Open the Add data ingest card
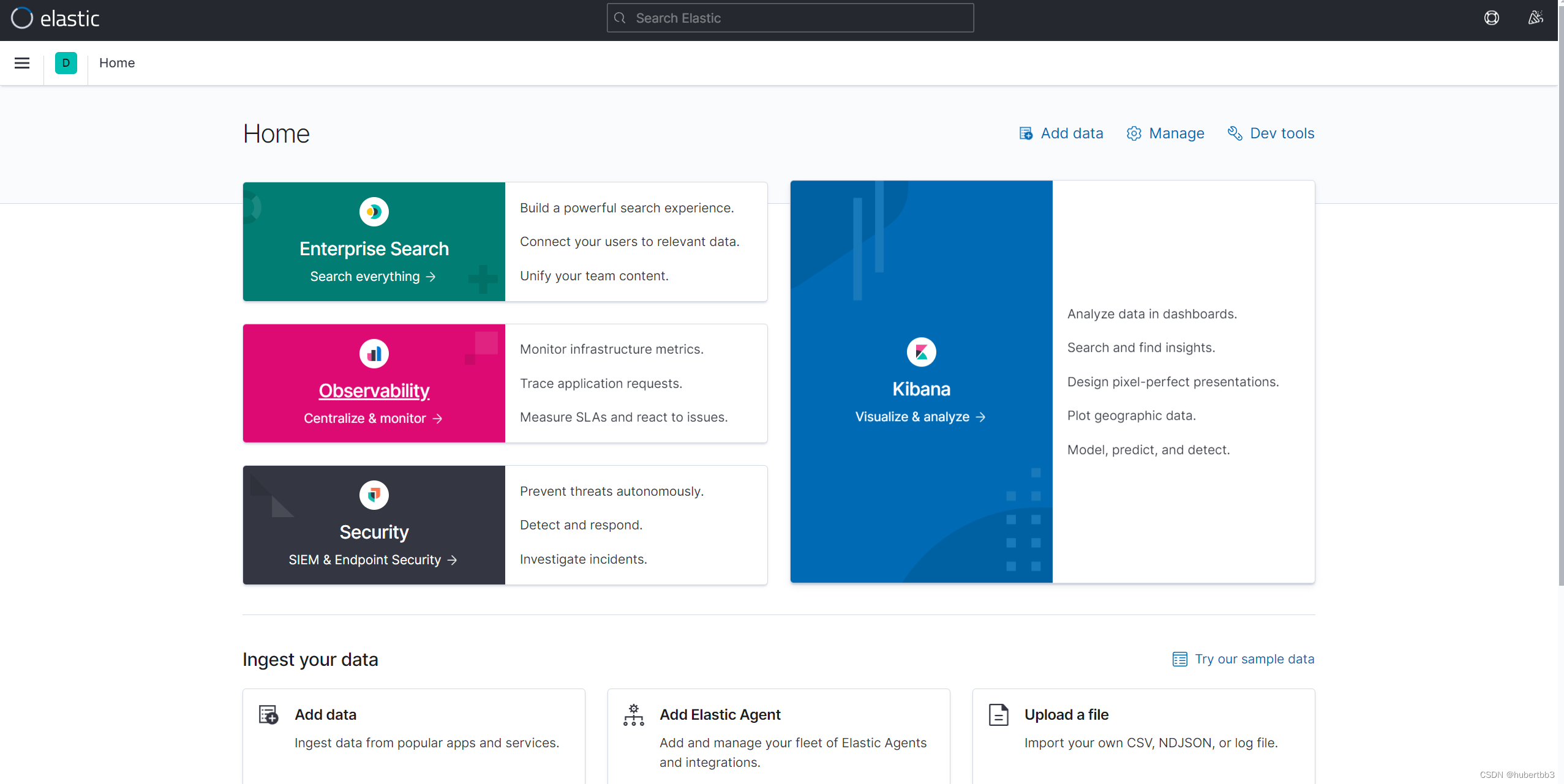Viewport: 1564px width, 784px height. (325, 715)
